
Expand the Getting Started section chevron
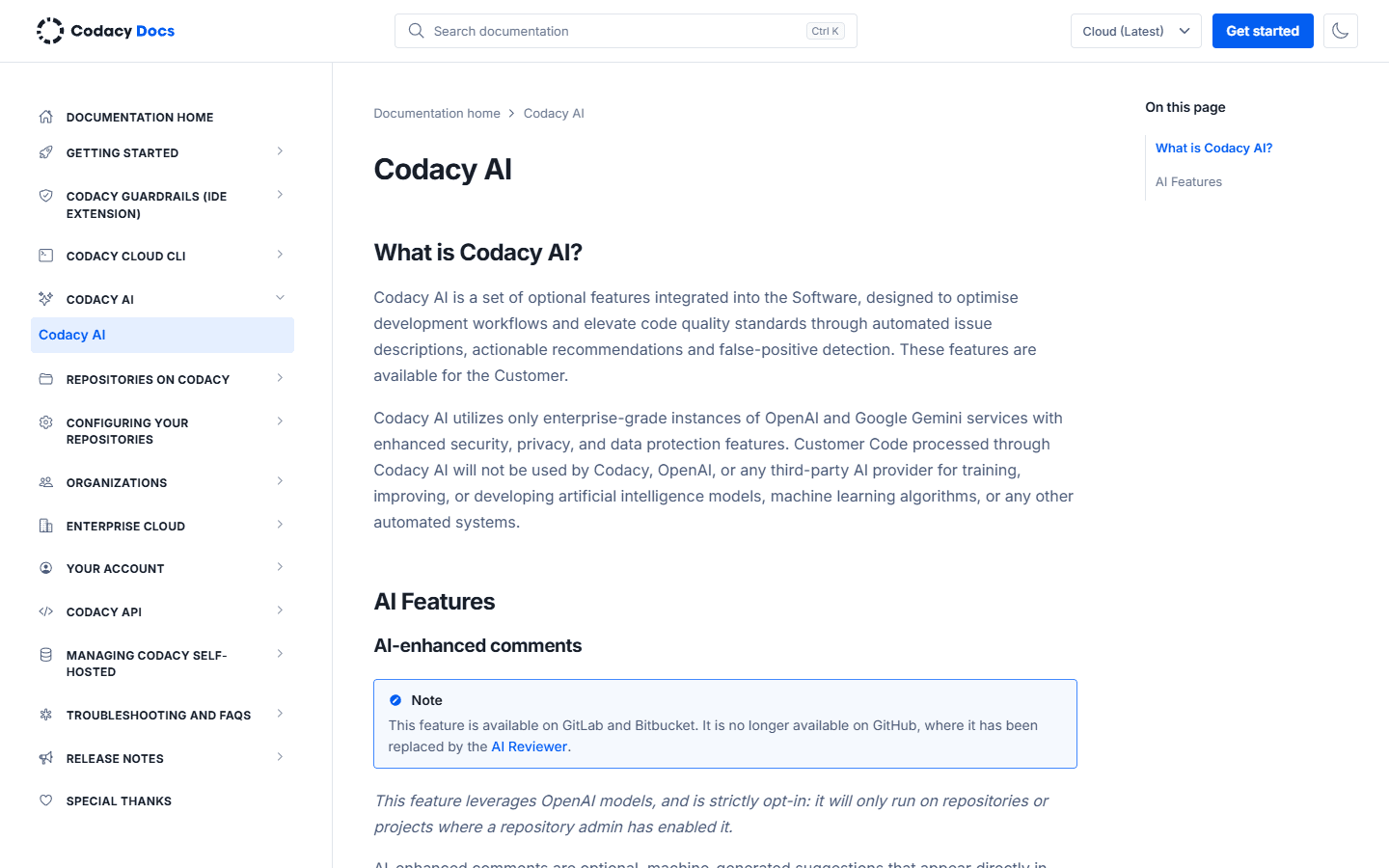pos(280,151)
